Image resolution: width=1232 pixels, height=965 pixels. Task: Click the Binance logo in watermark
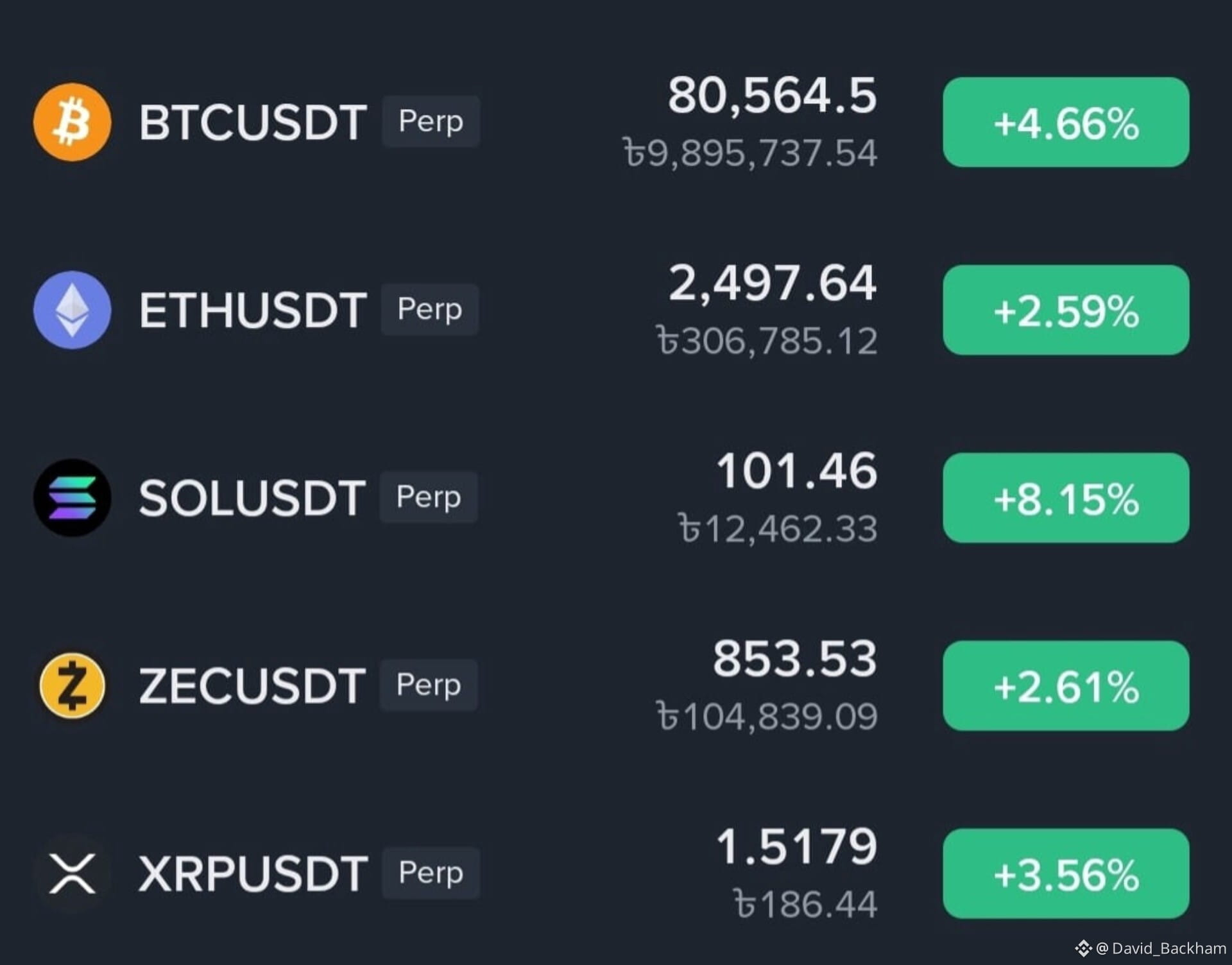pyautogui.click(x=1083, y=948)
